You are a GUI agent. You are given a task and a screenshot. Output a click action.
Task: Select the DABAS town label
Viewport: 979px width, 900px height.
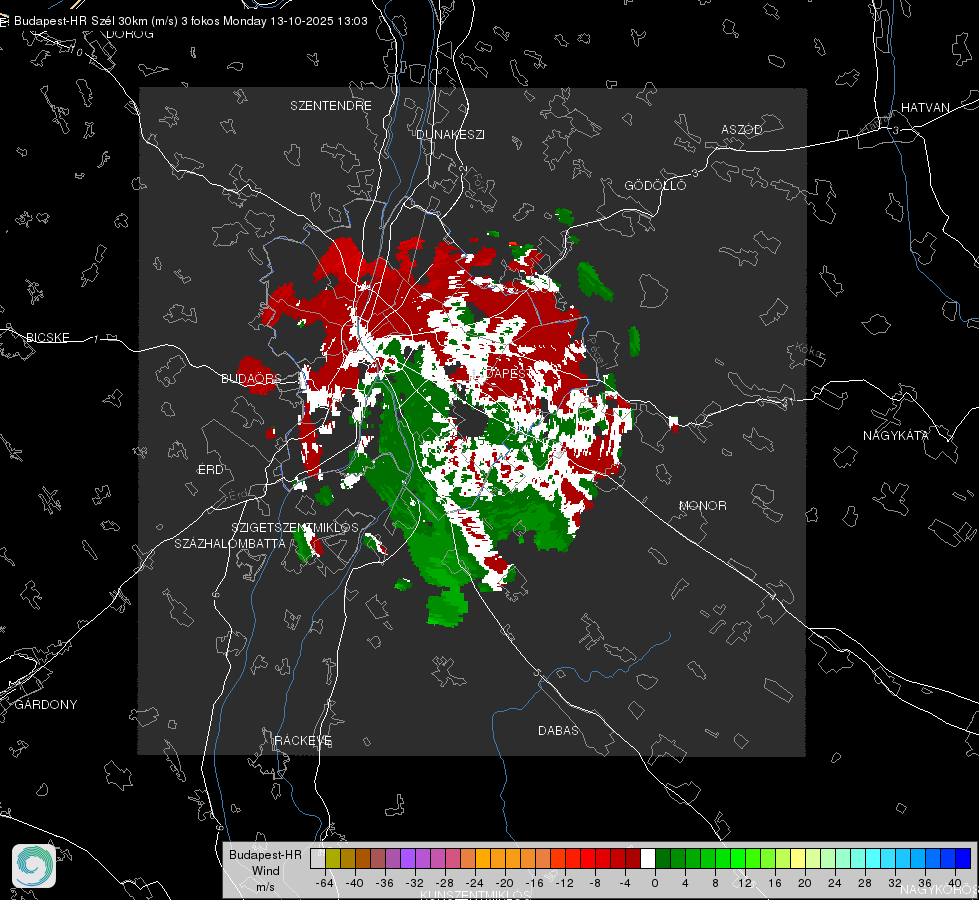tap(558, 730)
